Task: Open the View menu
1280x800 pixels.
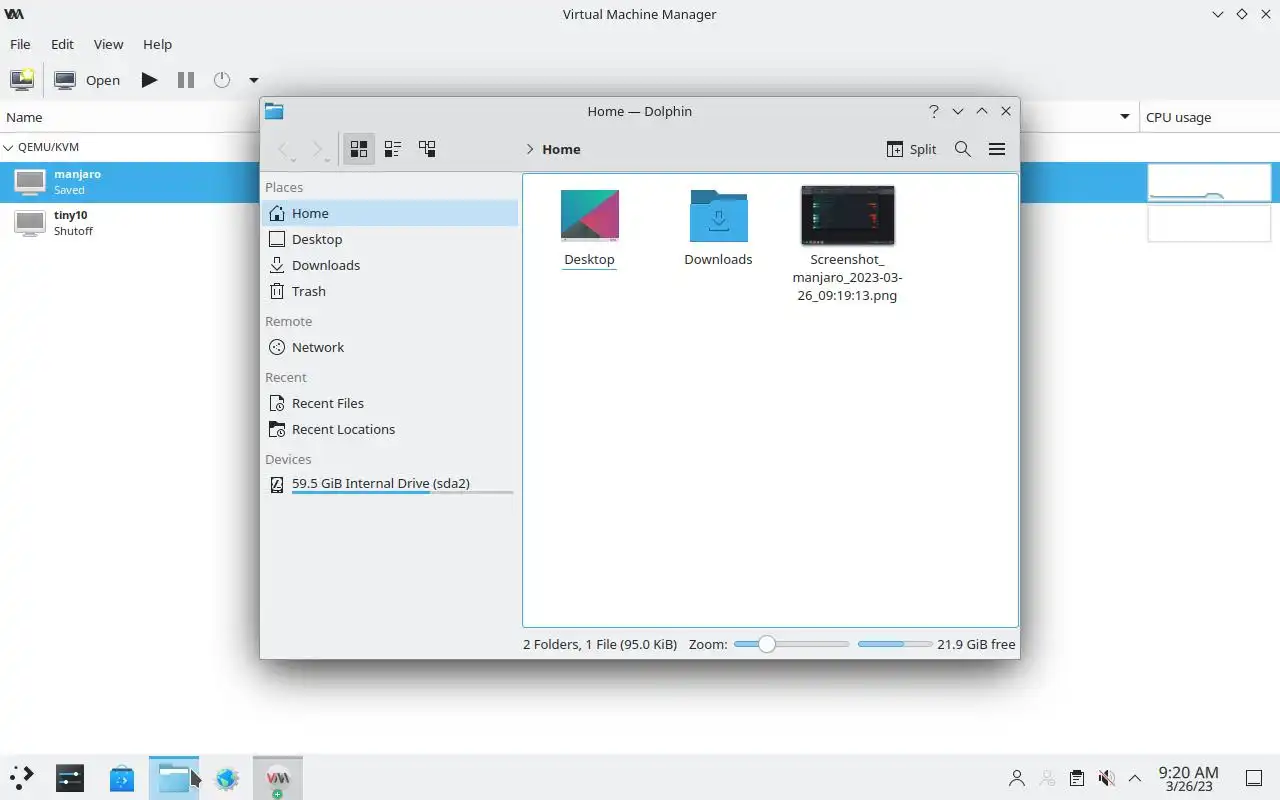Action: coord(108,44)
